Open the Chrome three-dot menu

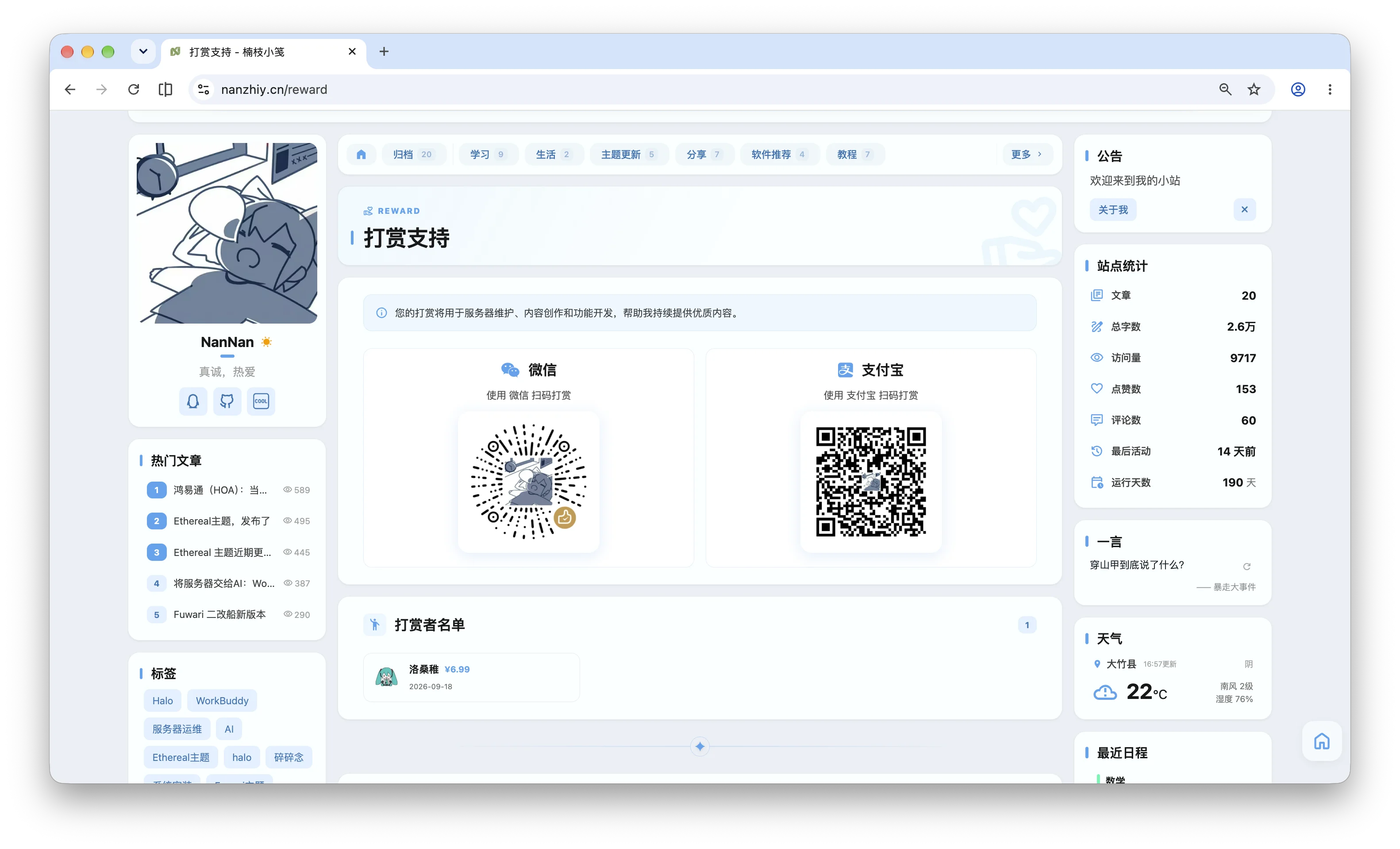pyautogui.click(x=1330, y=89)
